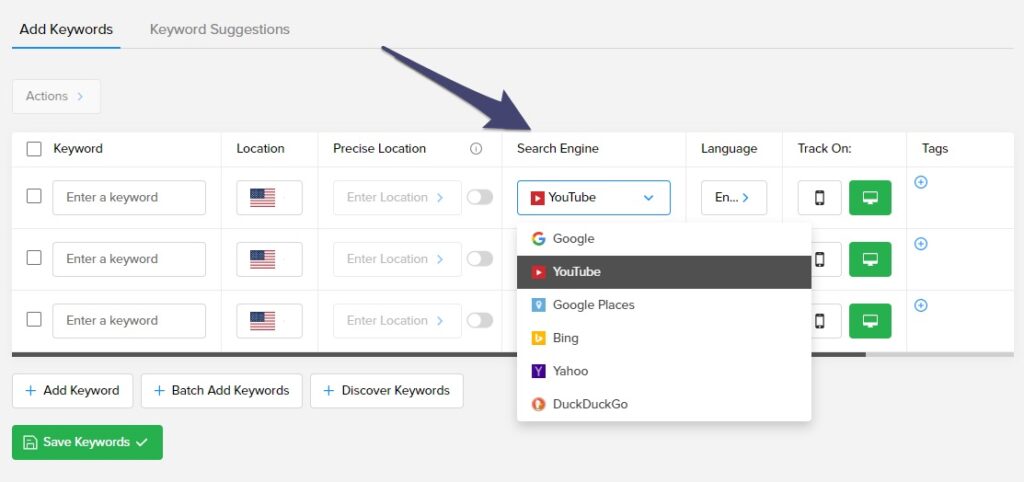Open the US flag location dropdown, first row

[269, 197]
